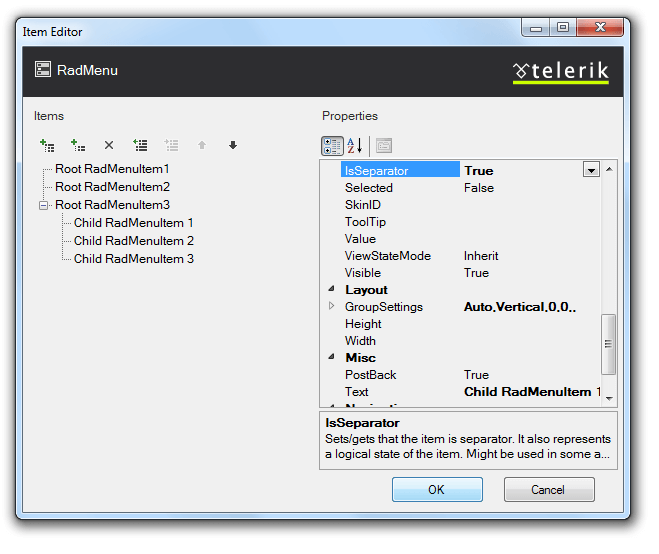Click the Demote item icon
Viewport: 659px width, 554px height.
171,145
